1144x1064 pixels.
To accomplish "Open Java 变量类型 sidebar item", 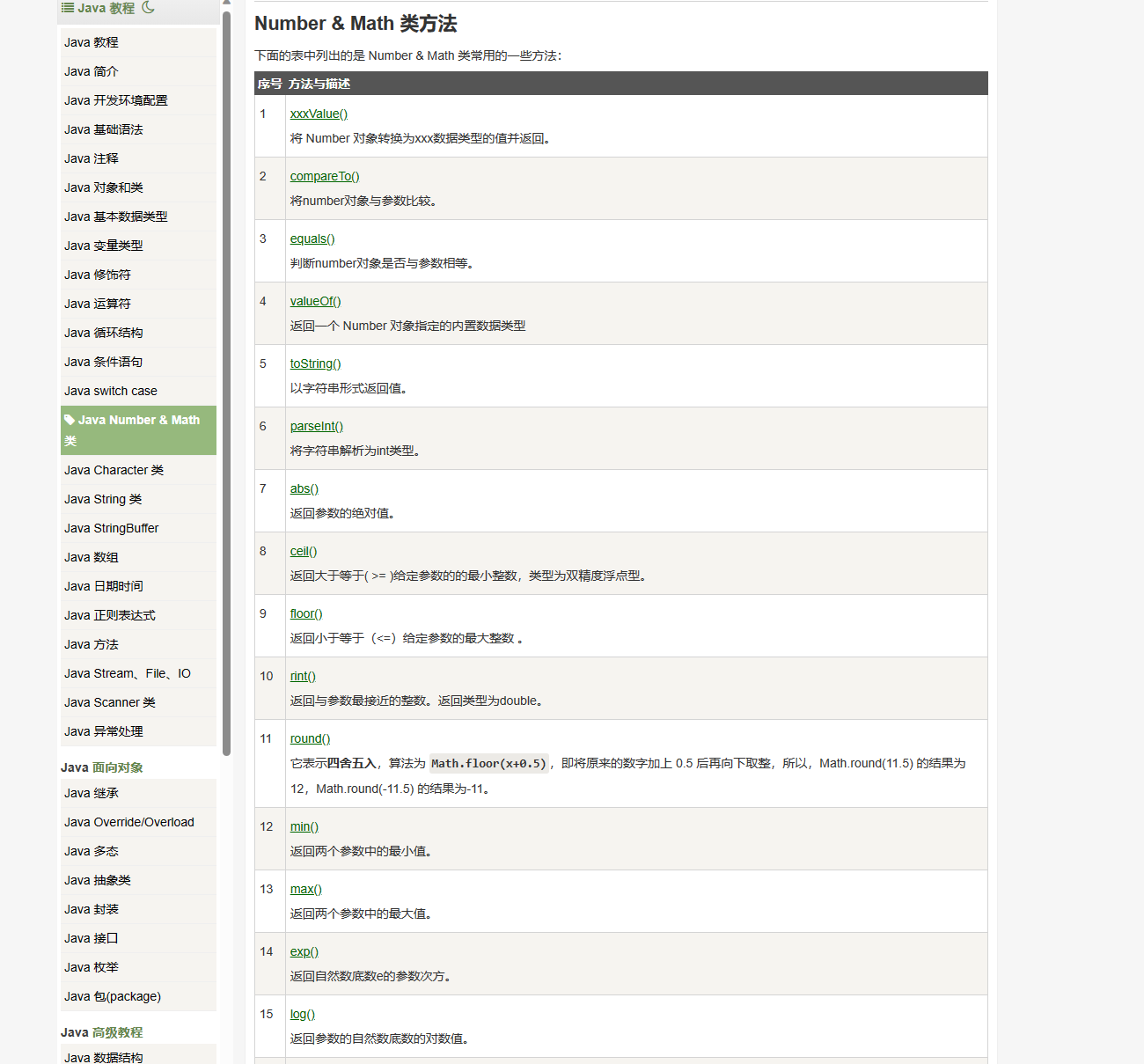I will coord(138,246).
